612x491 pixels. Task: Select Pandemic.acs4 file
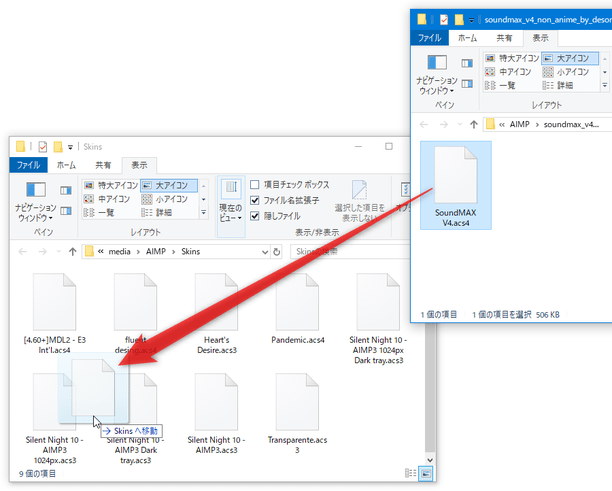(297, 309)
